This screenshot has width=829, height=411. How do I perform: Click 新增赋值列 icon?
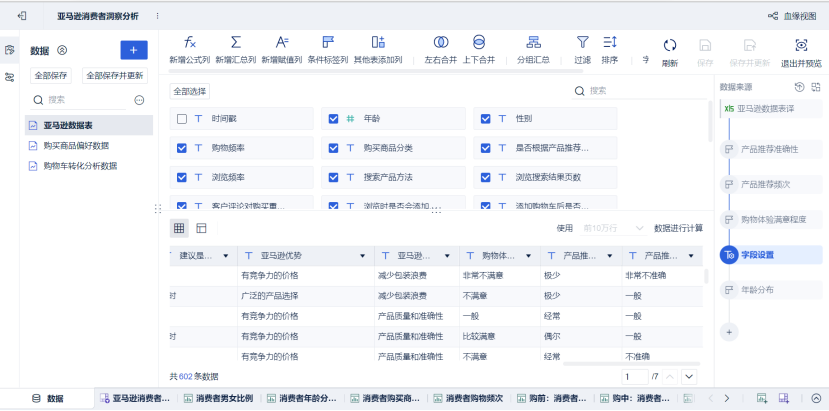(x=282, y=43)
